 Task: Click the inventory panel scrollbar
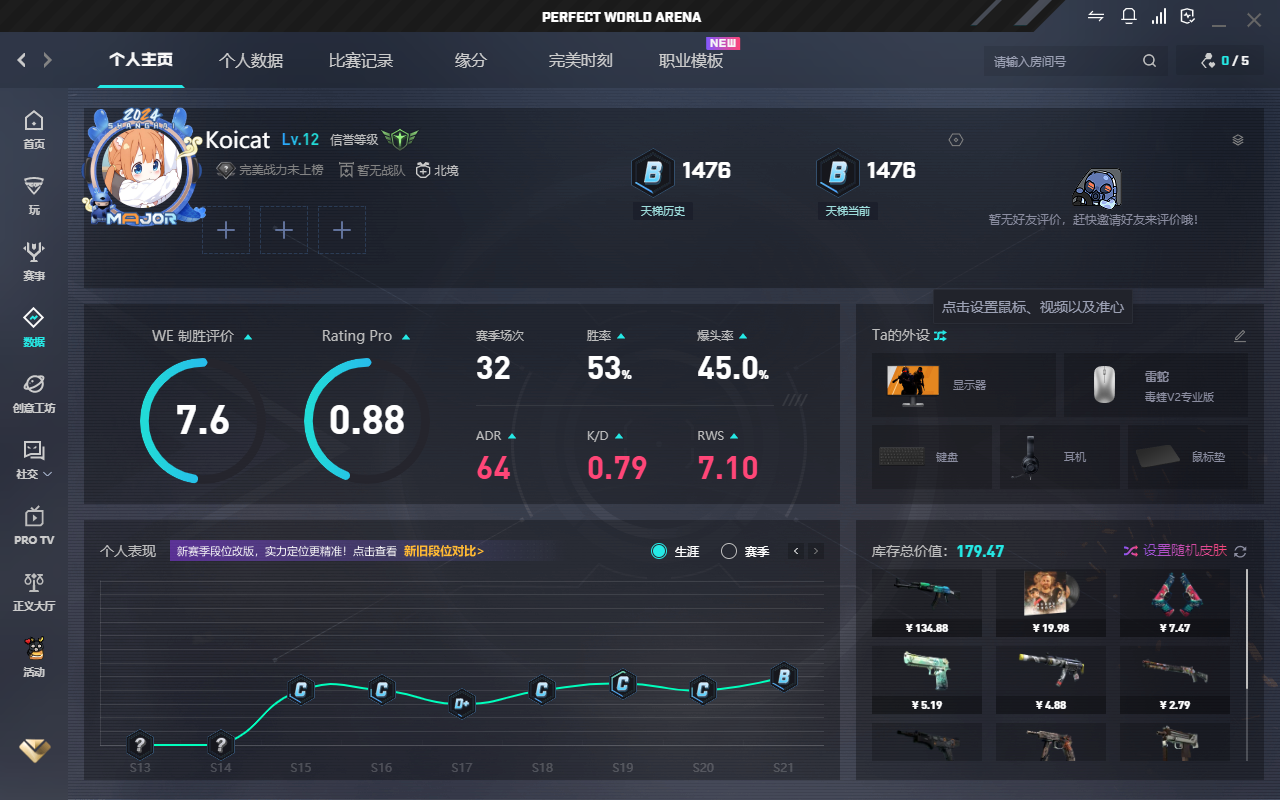point(1246,630)
